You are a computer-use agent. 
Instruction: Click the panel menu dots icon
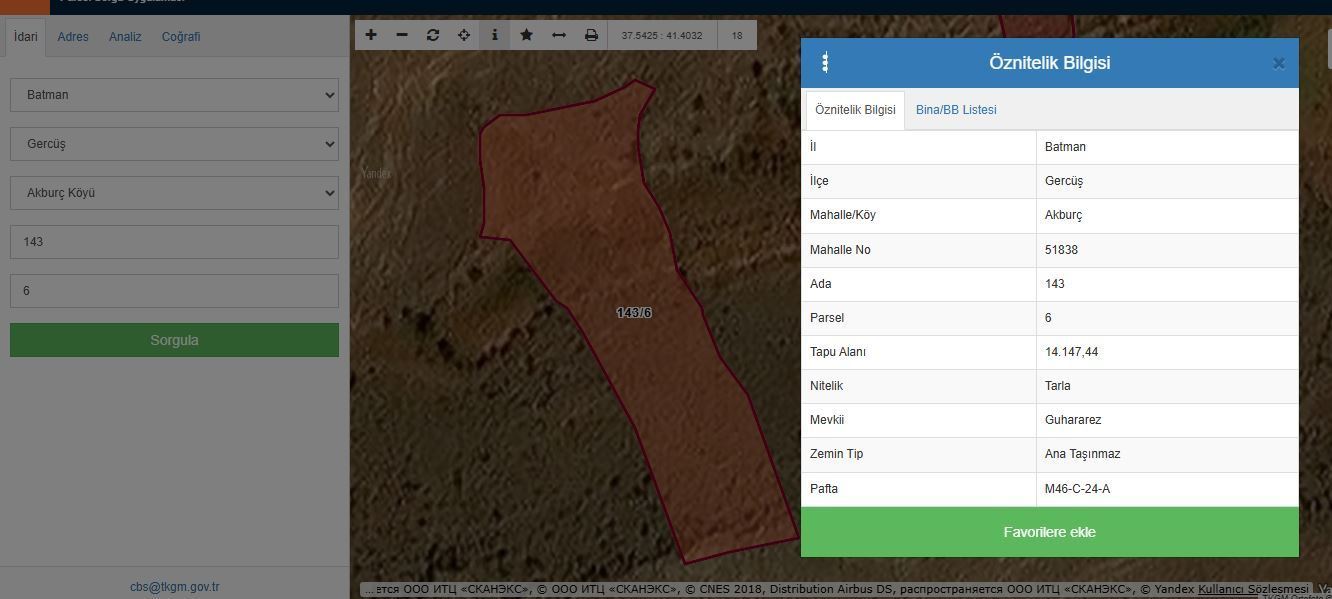(x=825, y=63)
